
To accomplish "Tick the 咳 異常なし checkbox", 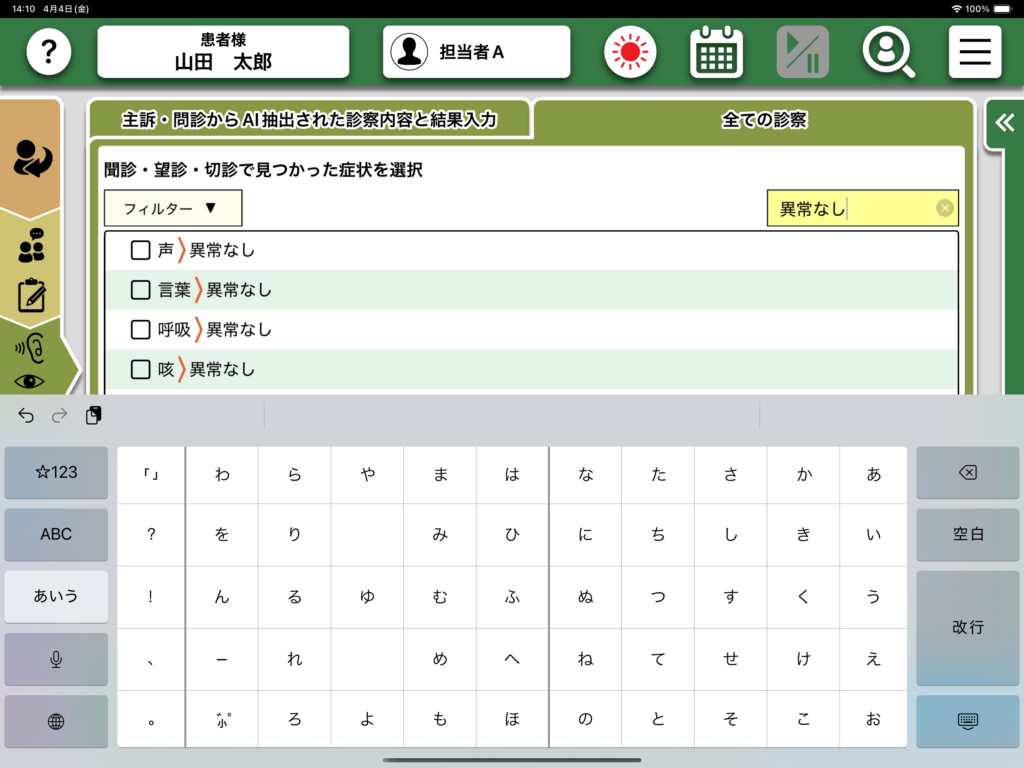I will pyautogui.click(x=141, y=370).
